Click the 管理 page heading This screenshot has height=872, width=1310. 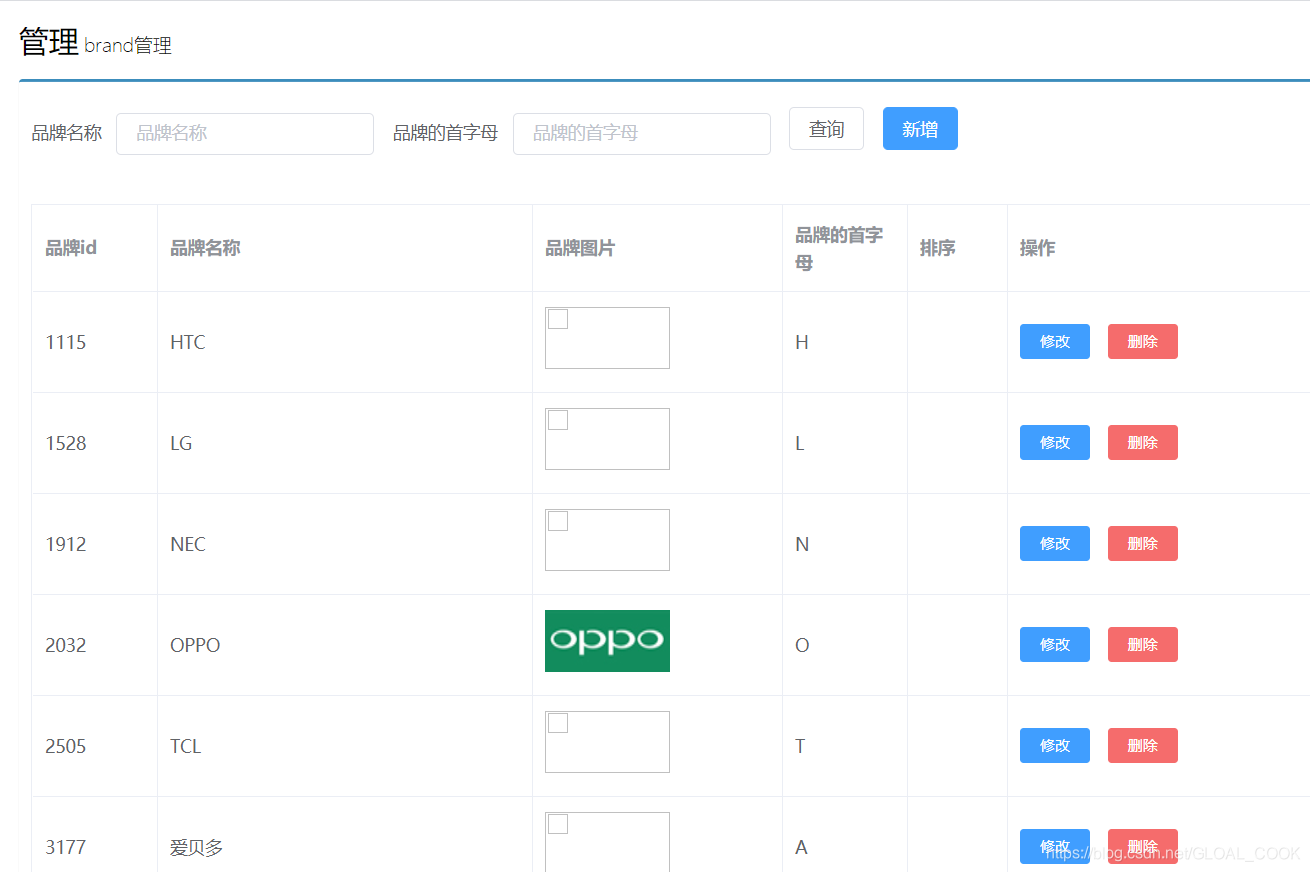[49, 42]
